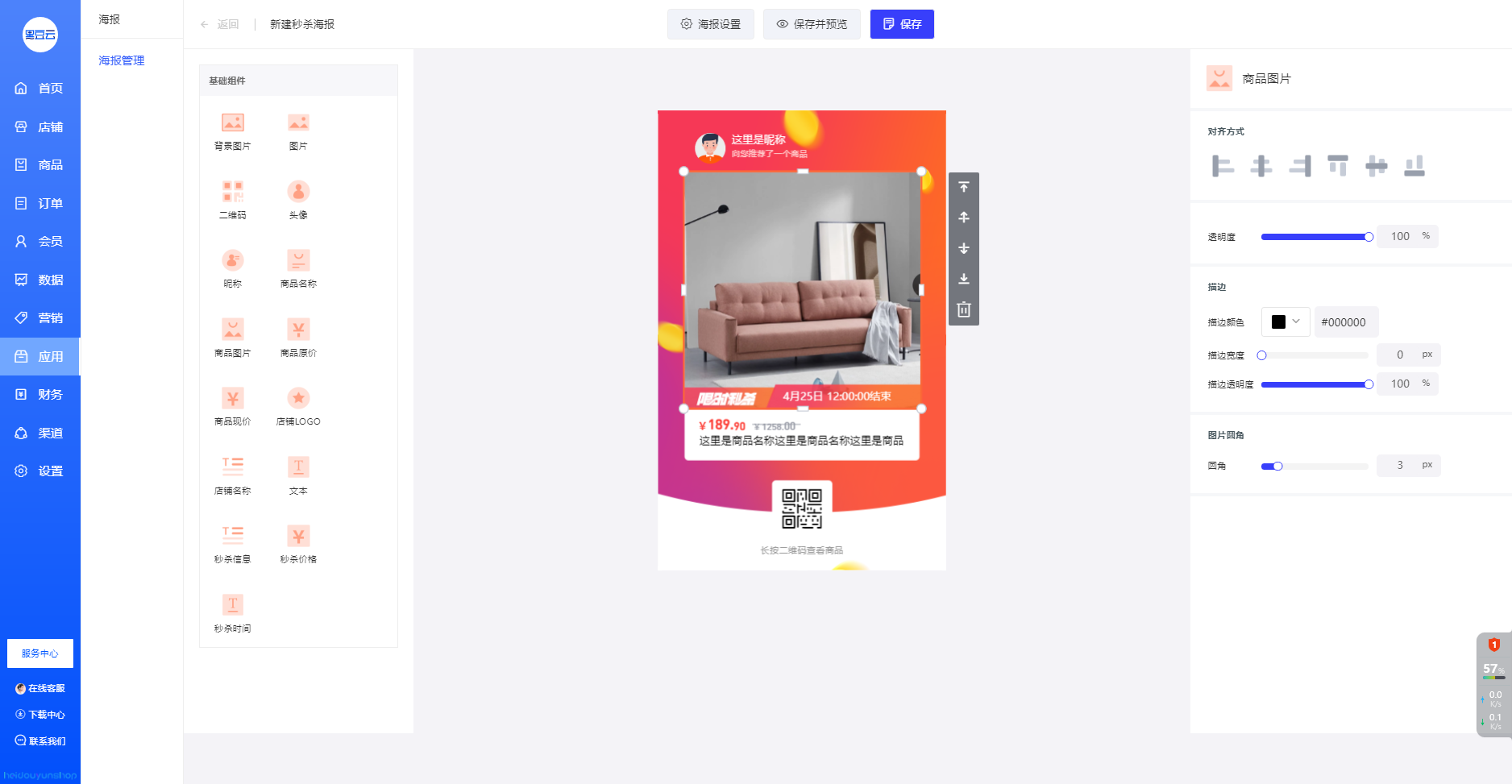
Task: Delete selected element with trash icon
Action: [964, 309]
